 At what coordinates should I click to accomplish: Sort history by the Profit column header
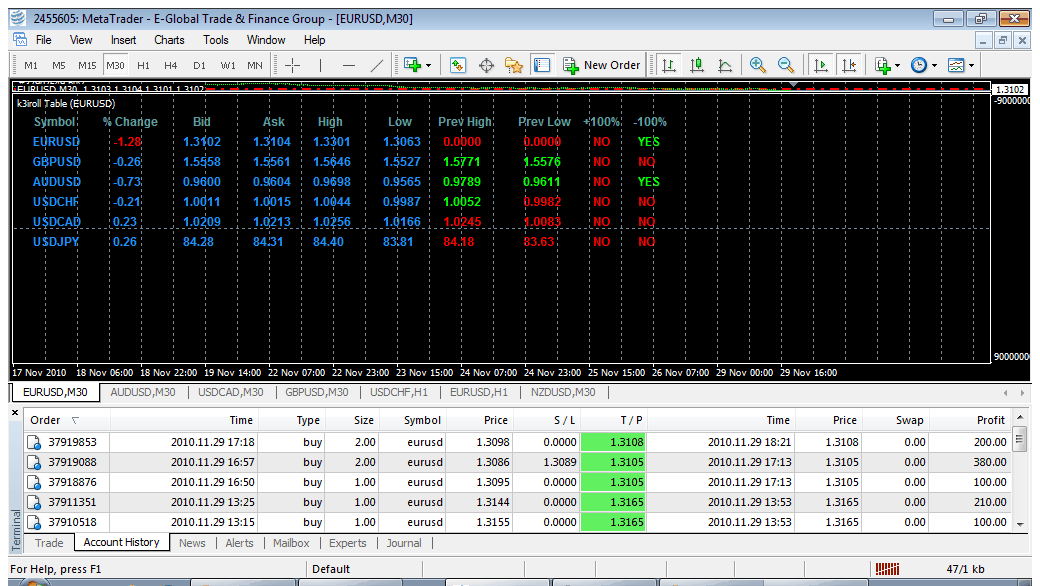pos(969,420)
